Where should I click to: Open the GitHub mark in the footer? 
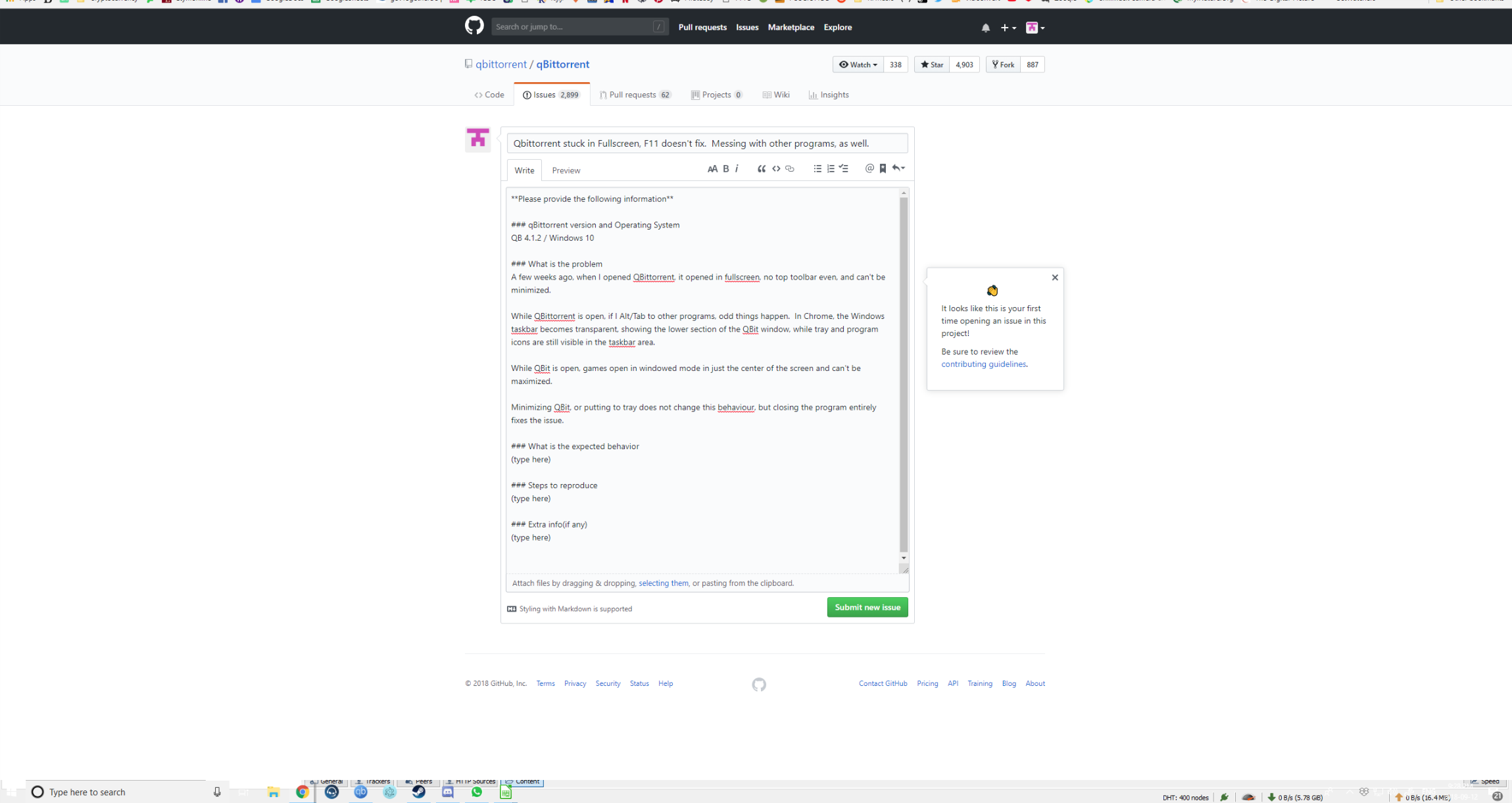[759, 685]
